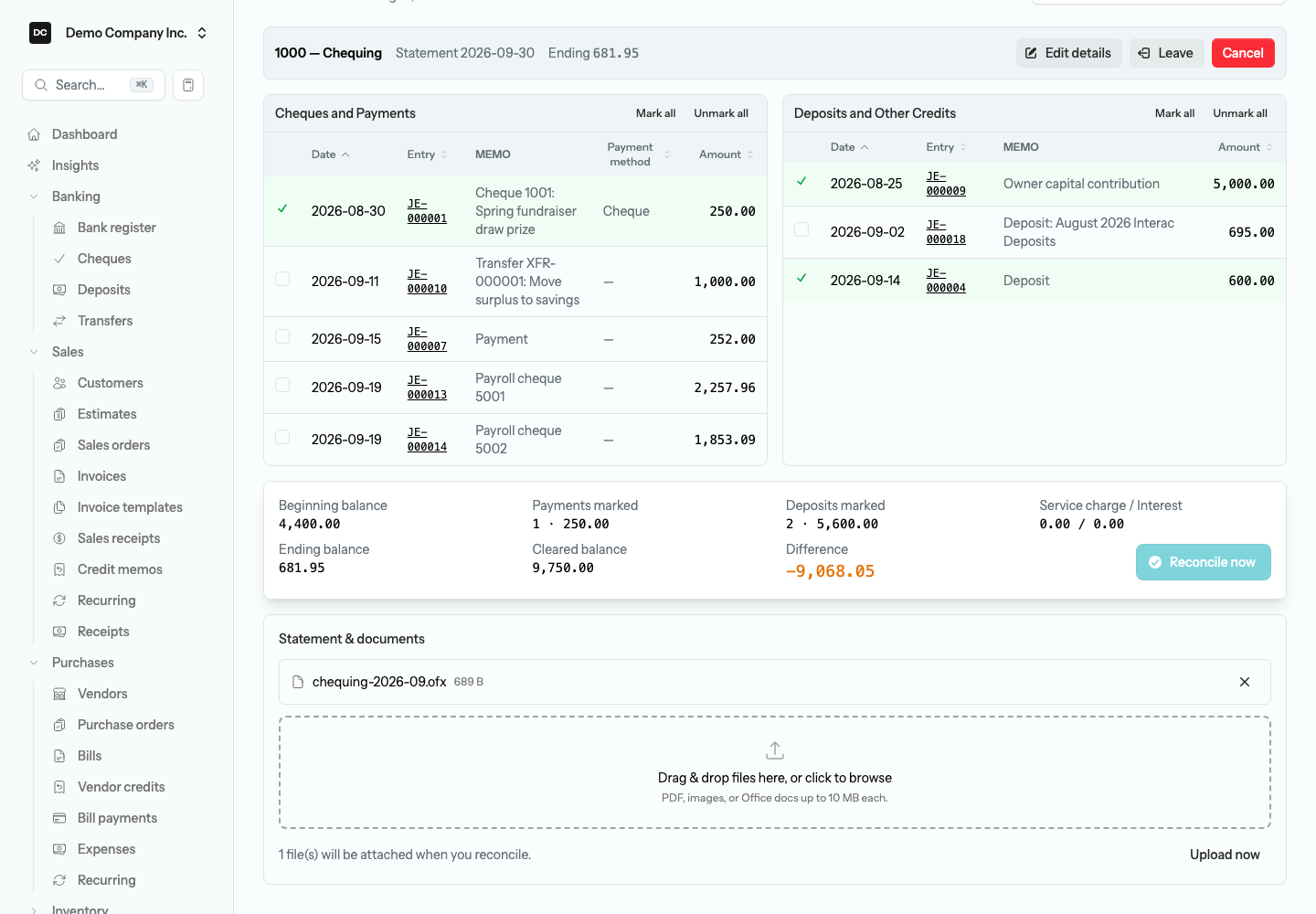Click the Invoices document icon
1316x914 pixels.
click(59, 476)
